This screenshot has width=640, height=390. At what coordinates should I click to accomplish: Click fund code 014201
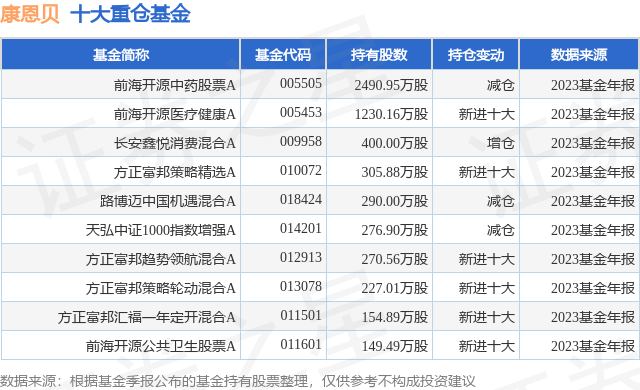click(301, 228)
